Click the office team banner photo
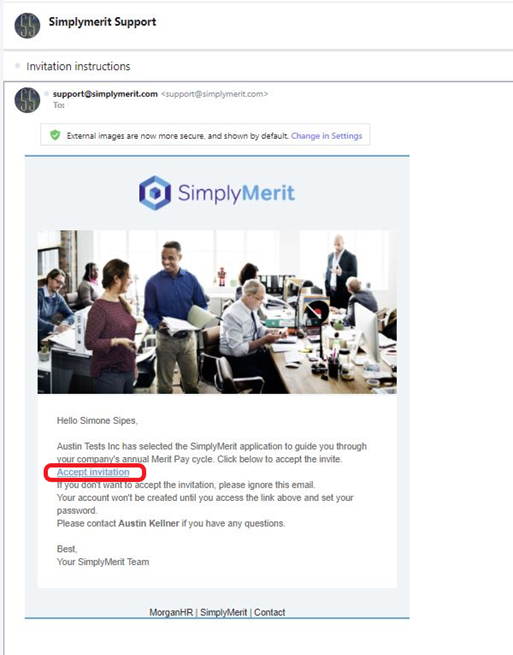Screen dimensions: 513x655 coord(217,312)
